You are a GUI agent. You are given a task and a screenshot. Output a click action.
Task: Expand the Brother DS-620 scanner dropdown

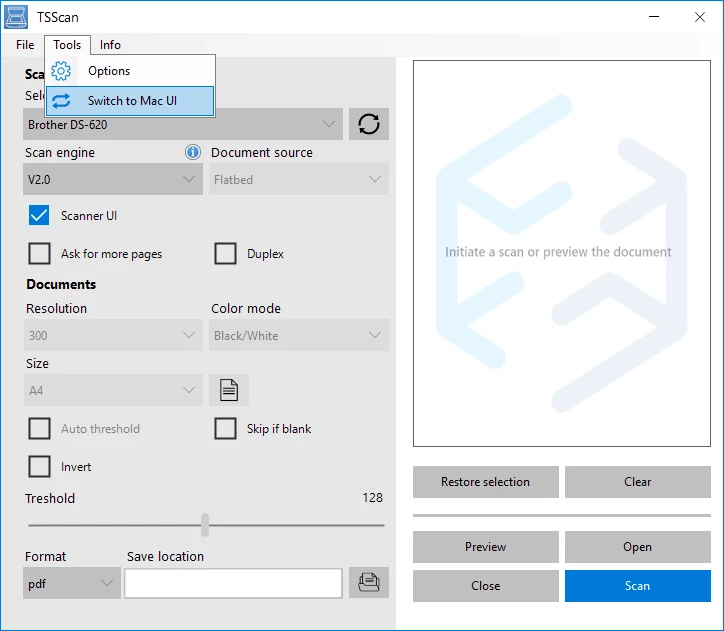[x=183, y=125]
